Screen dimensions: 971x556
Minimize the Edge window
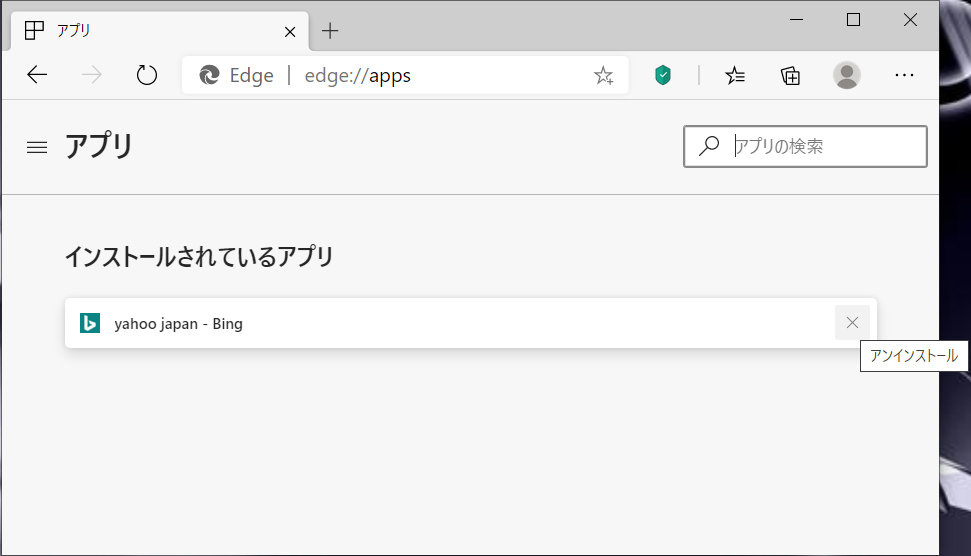[796, 20]
